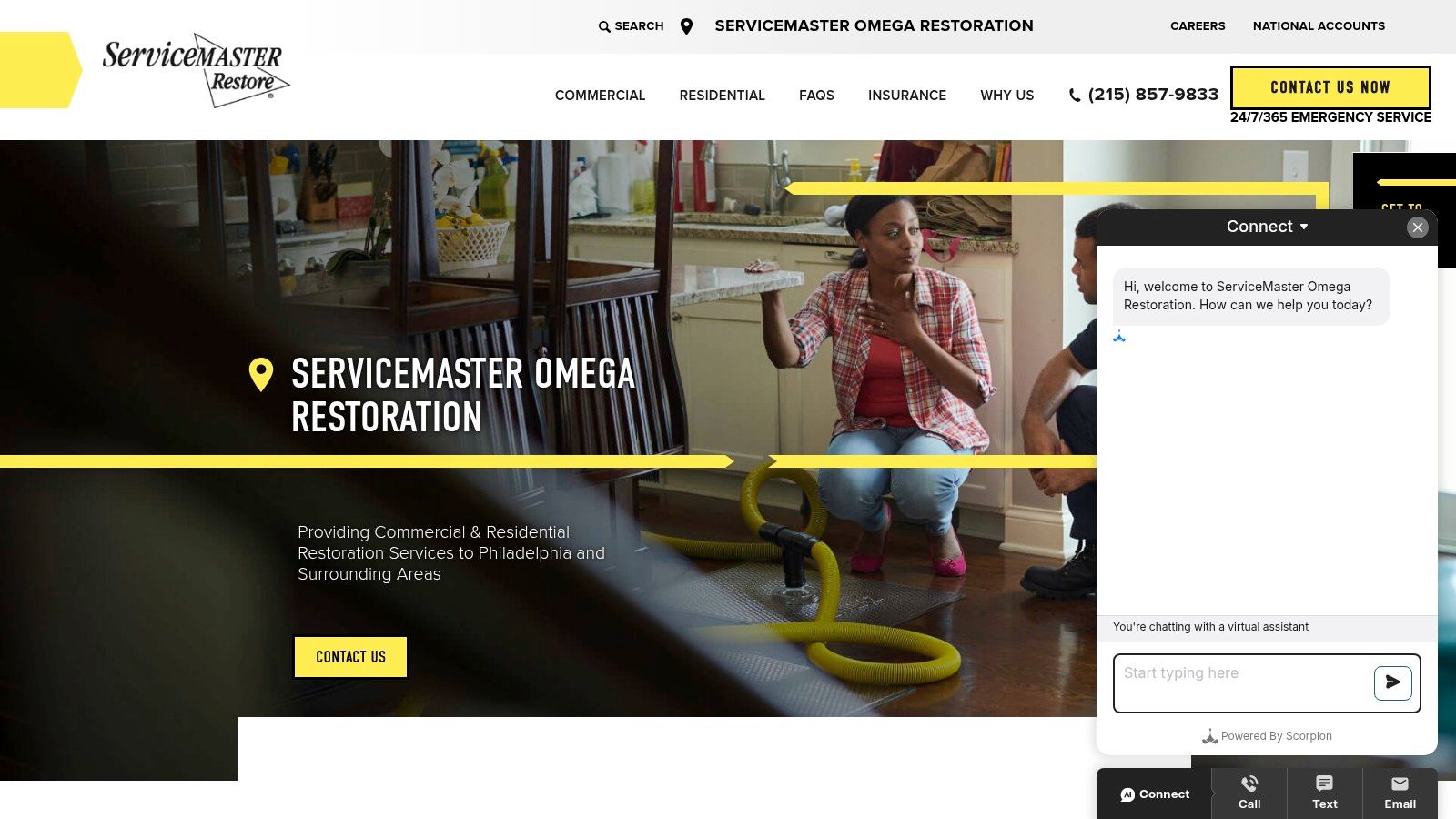
Task: Click the yellow Contact Us hero button
Action: (x=350, y=657)
